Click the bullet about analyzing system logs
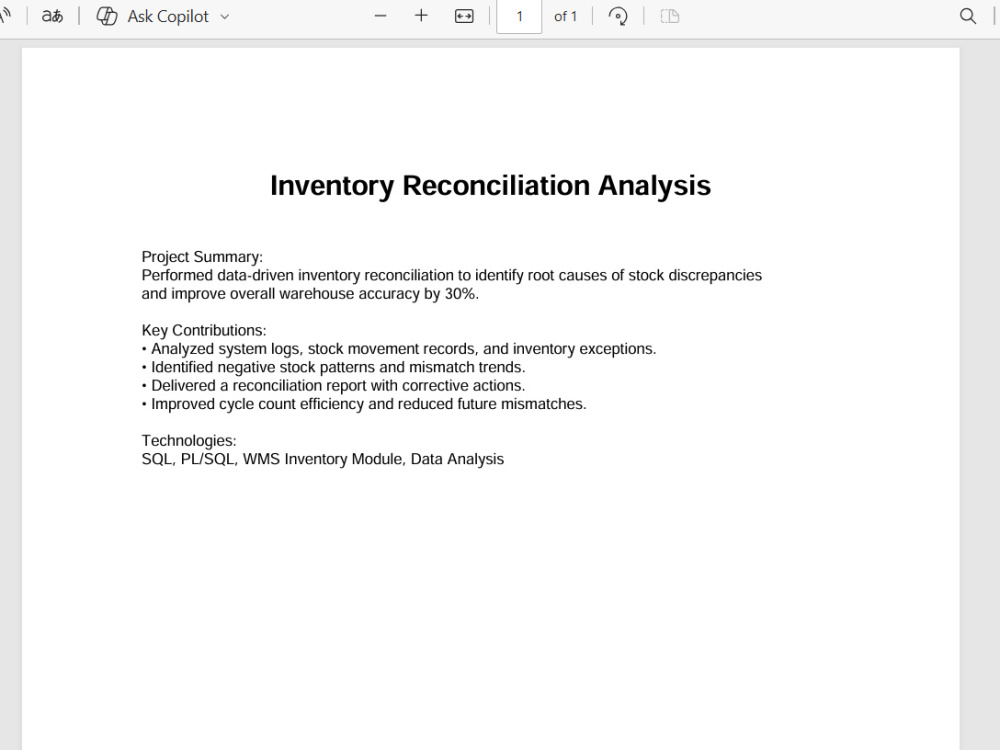 (399, 348)
